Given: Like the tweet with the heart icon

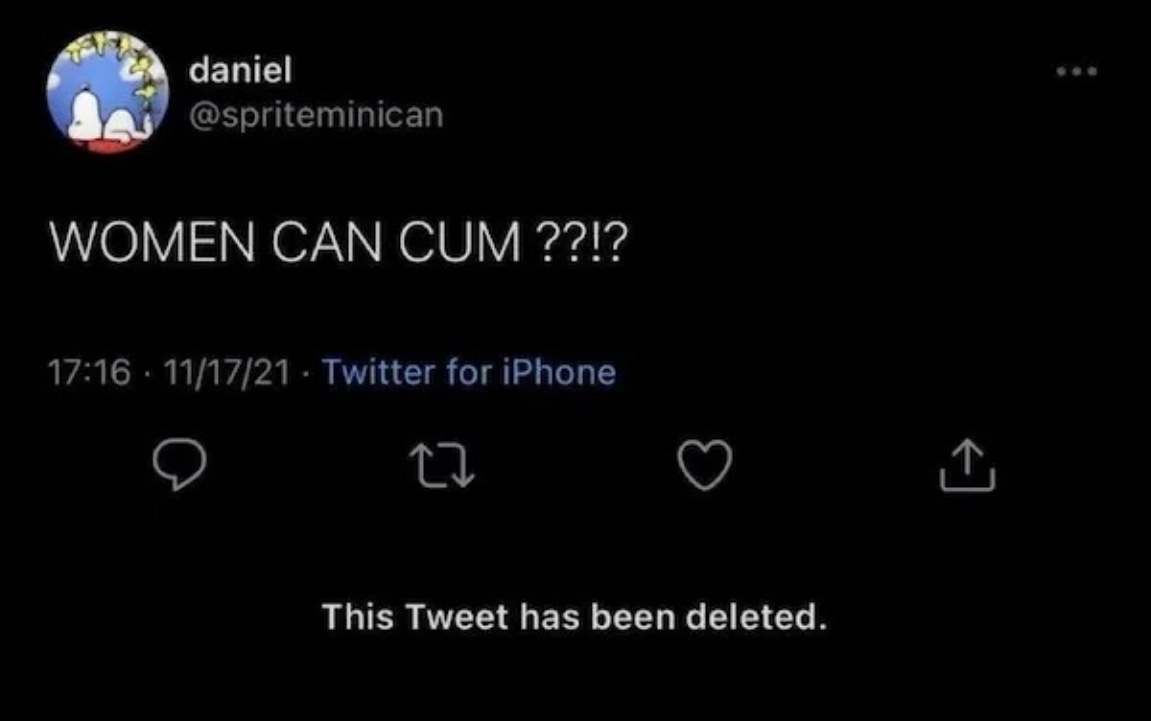Looking at the screenshot, I should coord(705,465).
